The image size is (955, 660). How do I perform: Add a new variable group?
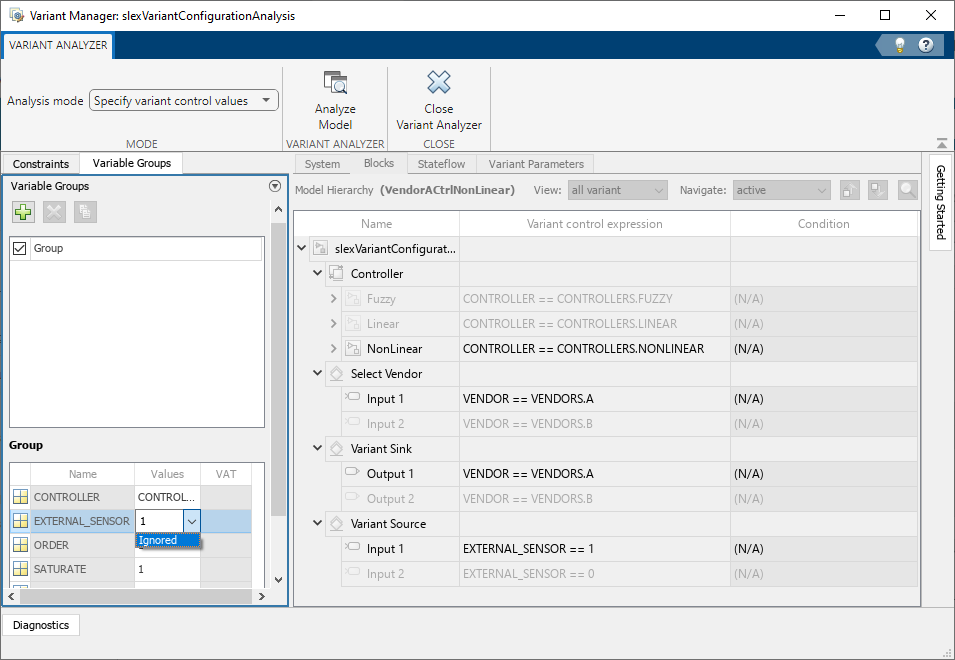click(x=22, y=211)
